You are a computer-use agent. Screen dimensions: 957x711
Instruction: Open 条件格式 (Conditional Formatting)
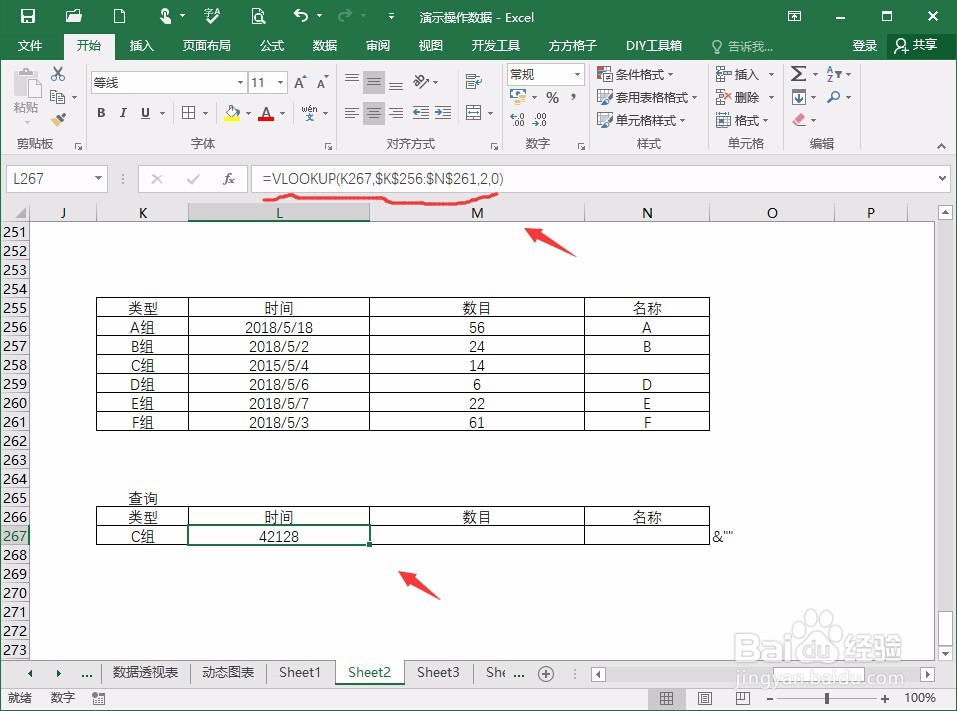click(641, 74)
